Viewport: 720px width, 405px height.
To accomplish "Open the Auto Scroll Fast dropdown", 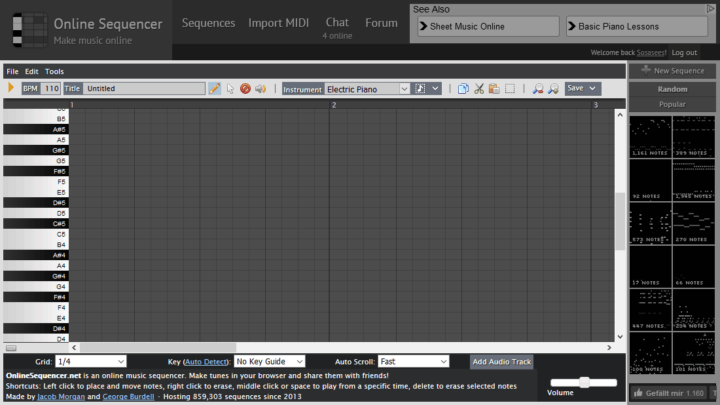I will (x=413, y=361).
